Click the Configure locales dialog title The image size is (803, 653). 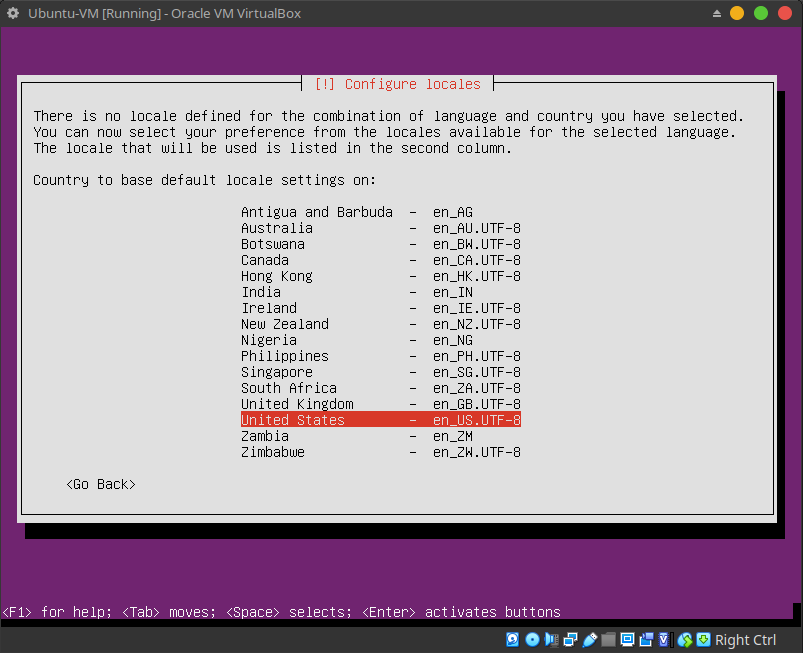[397, 84]
